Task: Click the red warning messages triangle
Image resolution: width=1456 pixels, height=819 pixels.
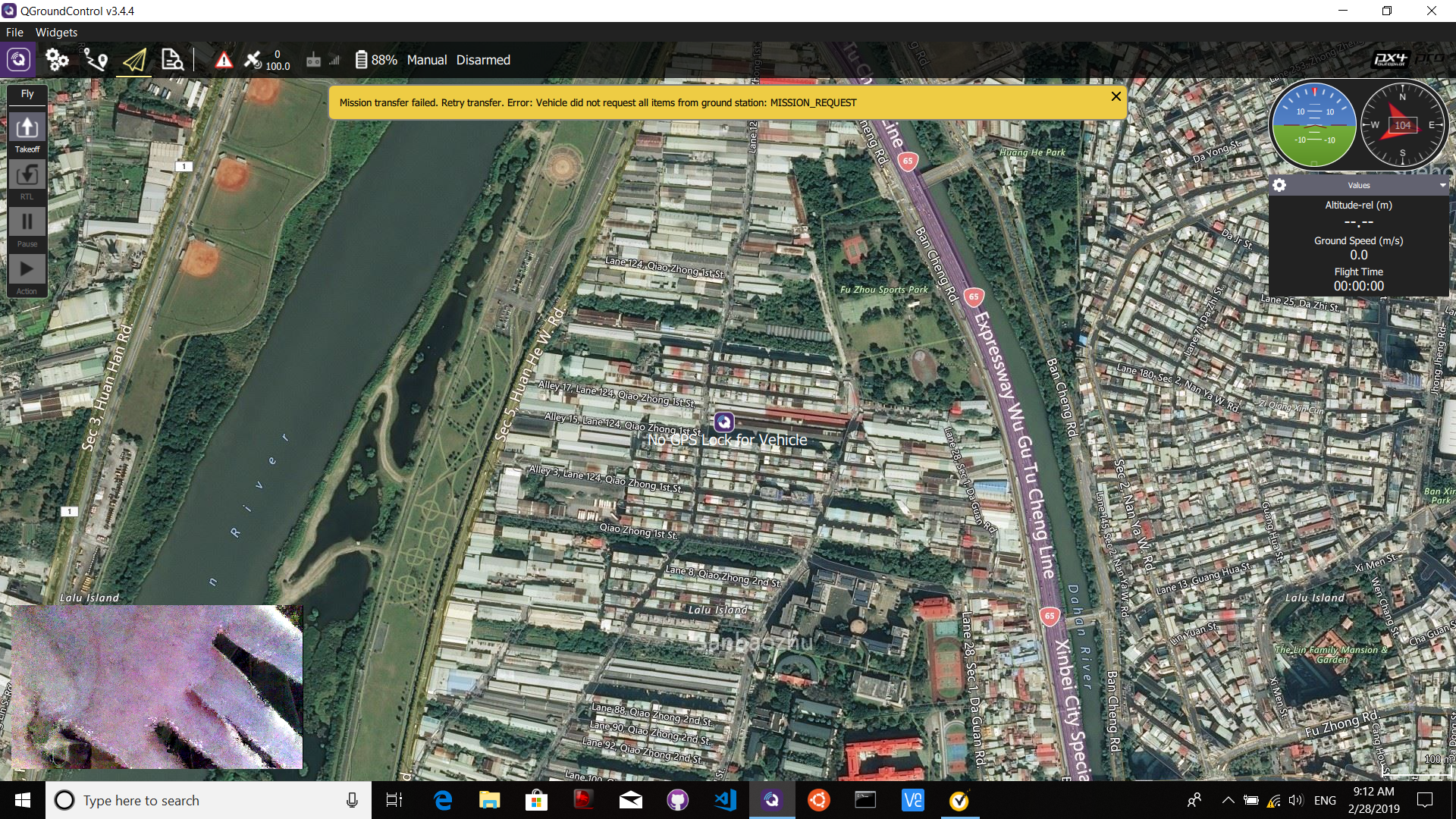Action: click(x=224, y=61)
